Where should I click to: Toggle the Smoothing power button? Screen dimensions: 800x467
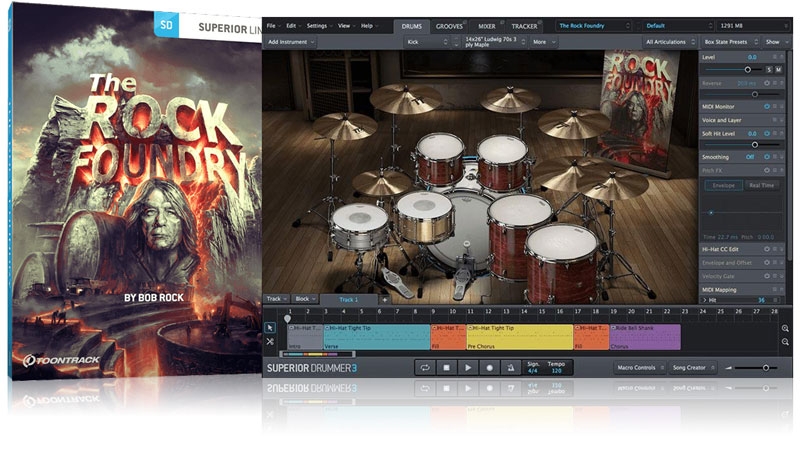tap(766, 157)
